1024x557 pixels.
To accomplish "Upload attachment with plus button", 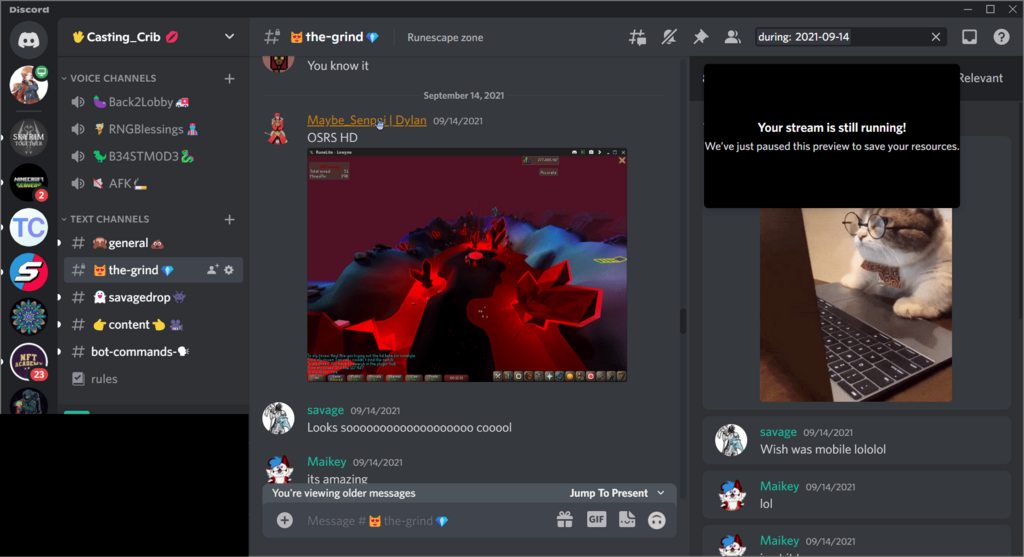I will pos(285,520).
